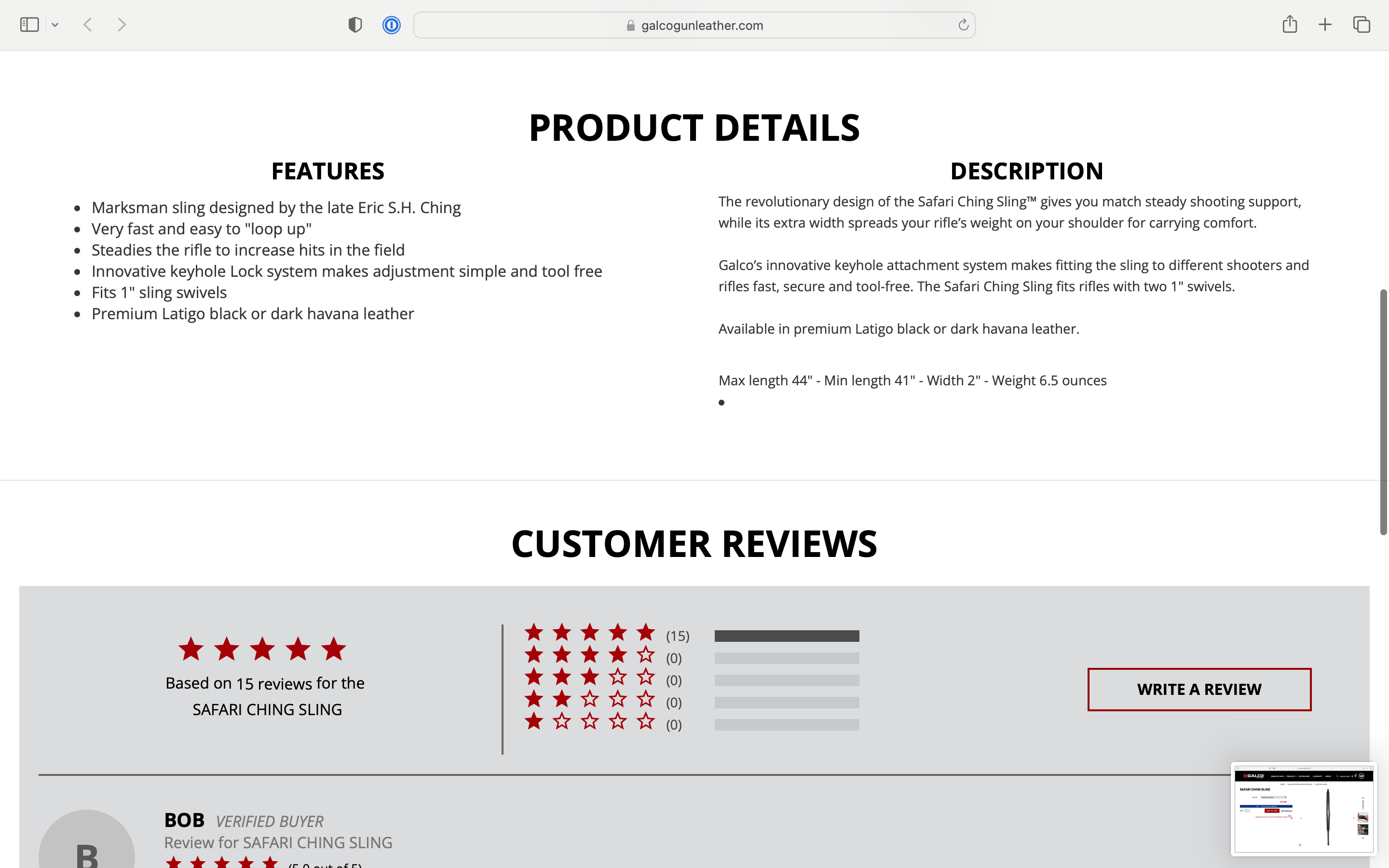Open the sidebar options dropdown chevron
Viewport: 1389px width, 868px height.
pos(55,25)
